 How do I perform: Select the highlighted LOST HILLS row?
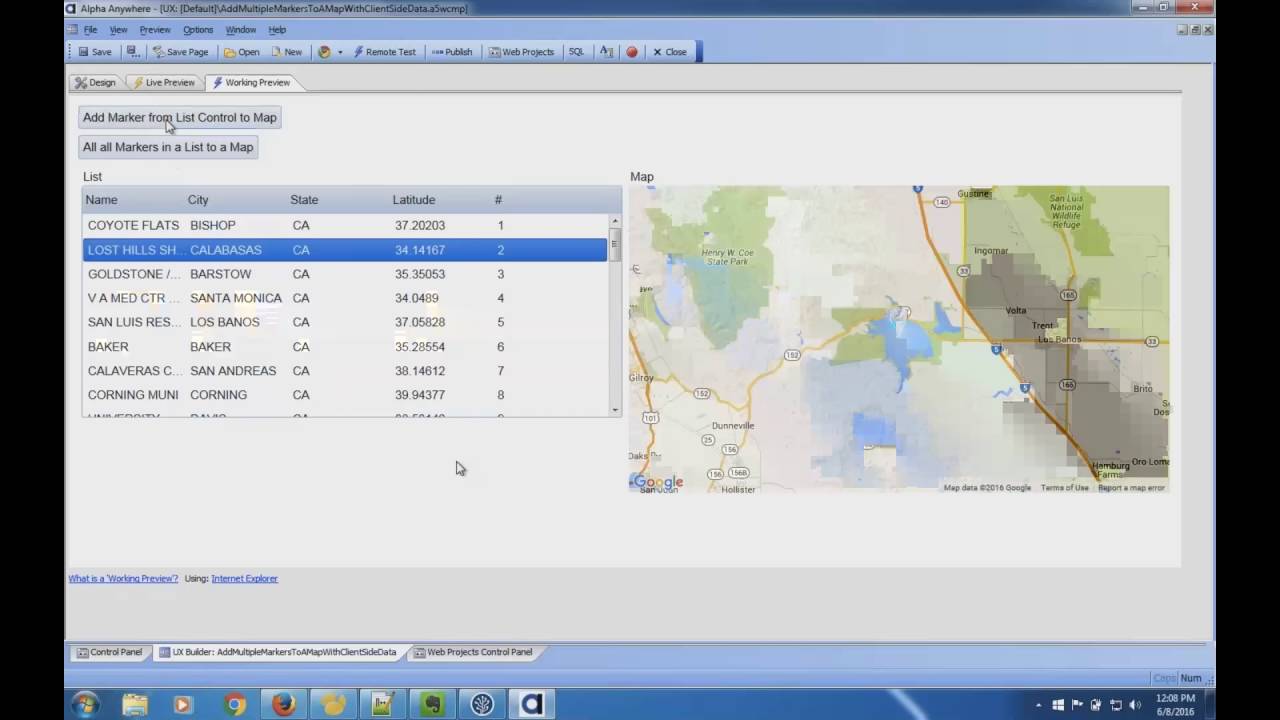point(345,250)
